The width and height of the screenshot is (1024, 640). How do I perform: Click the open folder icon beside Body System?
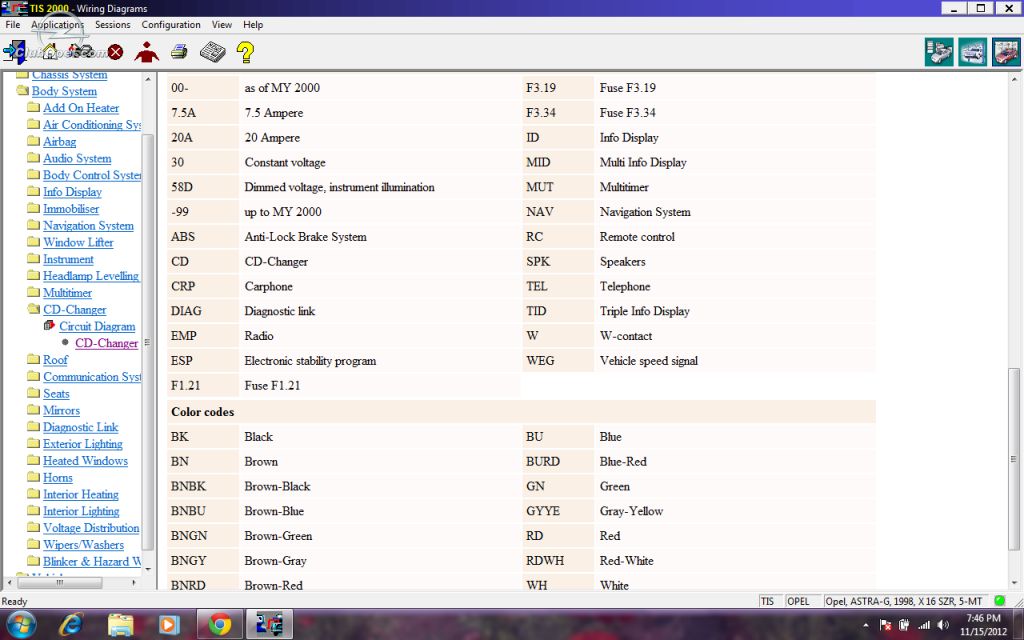coord(22,91)
